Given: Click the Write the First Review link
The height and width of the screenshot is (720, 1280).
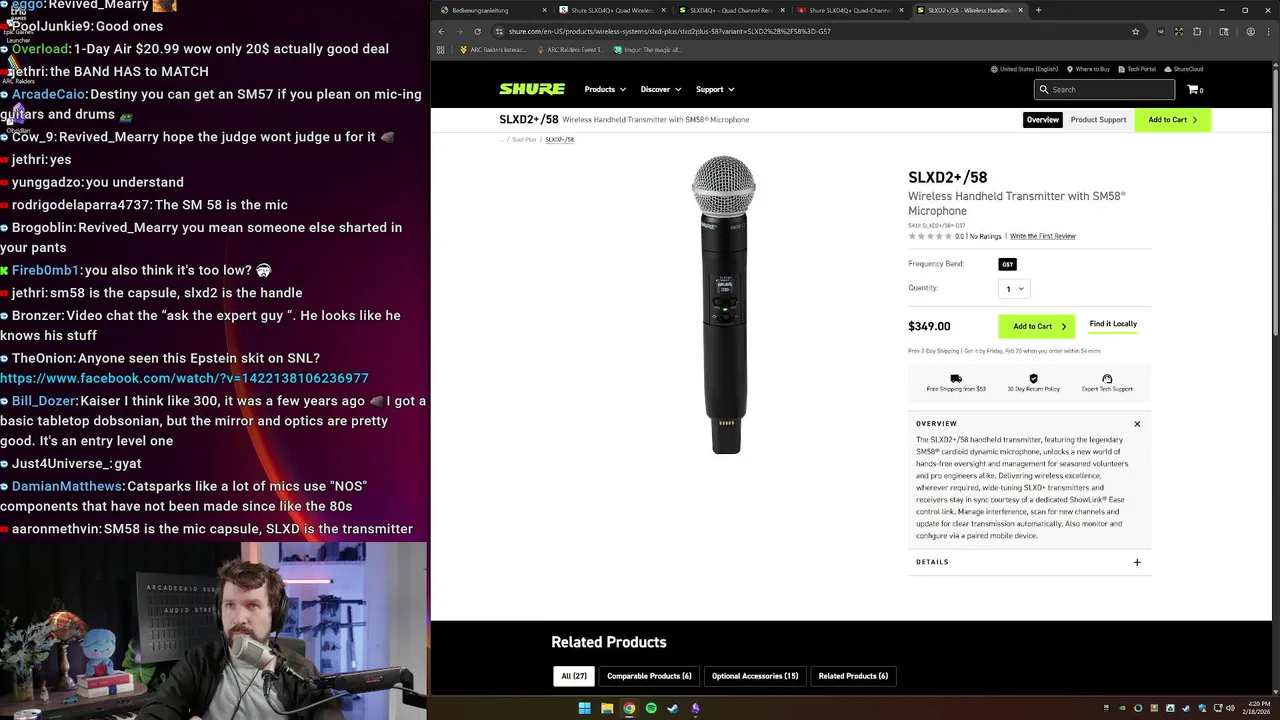Looking at the screenshot, I should click(1043, 236).
